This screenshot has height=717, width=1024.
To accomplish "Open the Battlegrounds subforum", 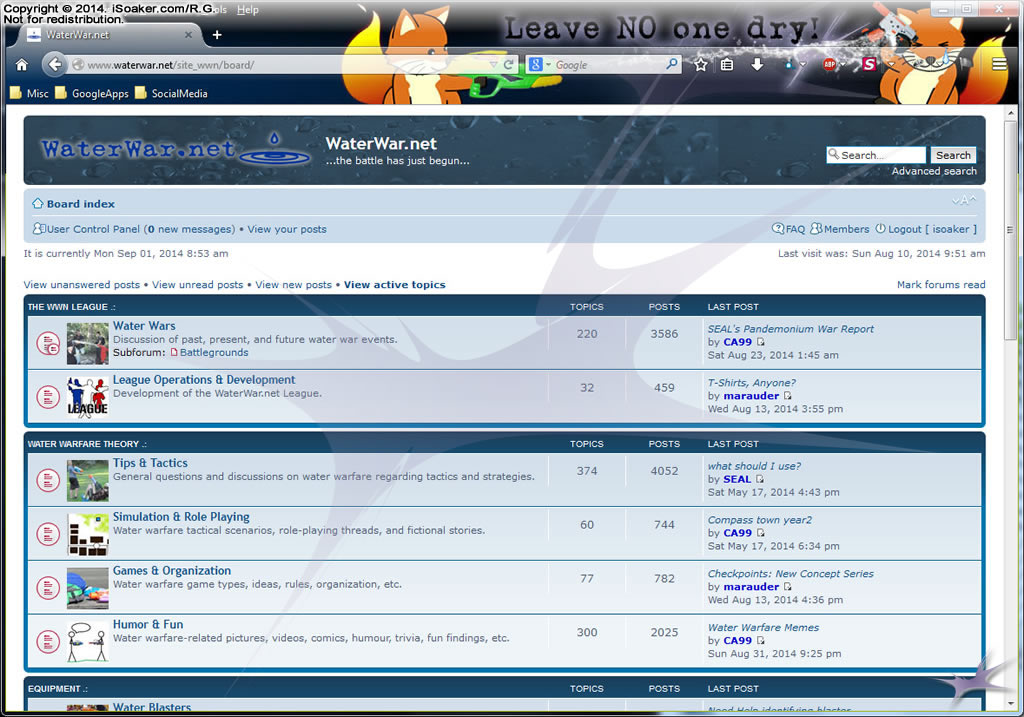I will 214,353.
